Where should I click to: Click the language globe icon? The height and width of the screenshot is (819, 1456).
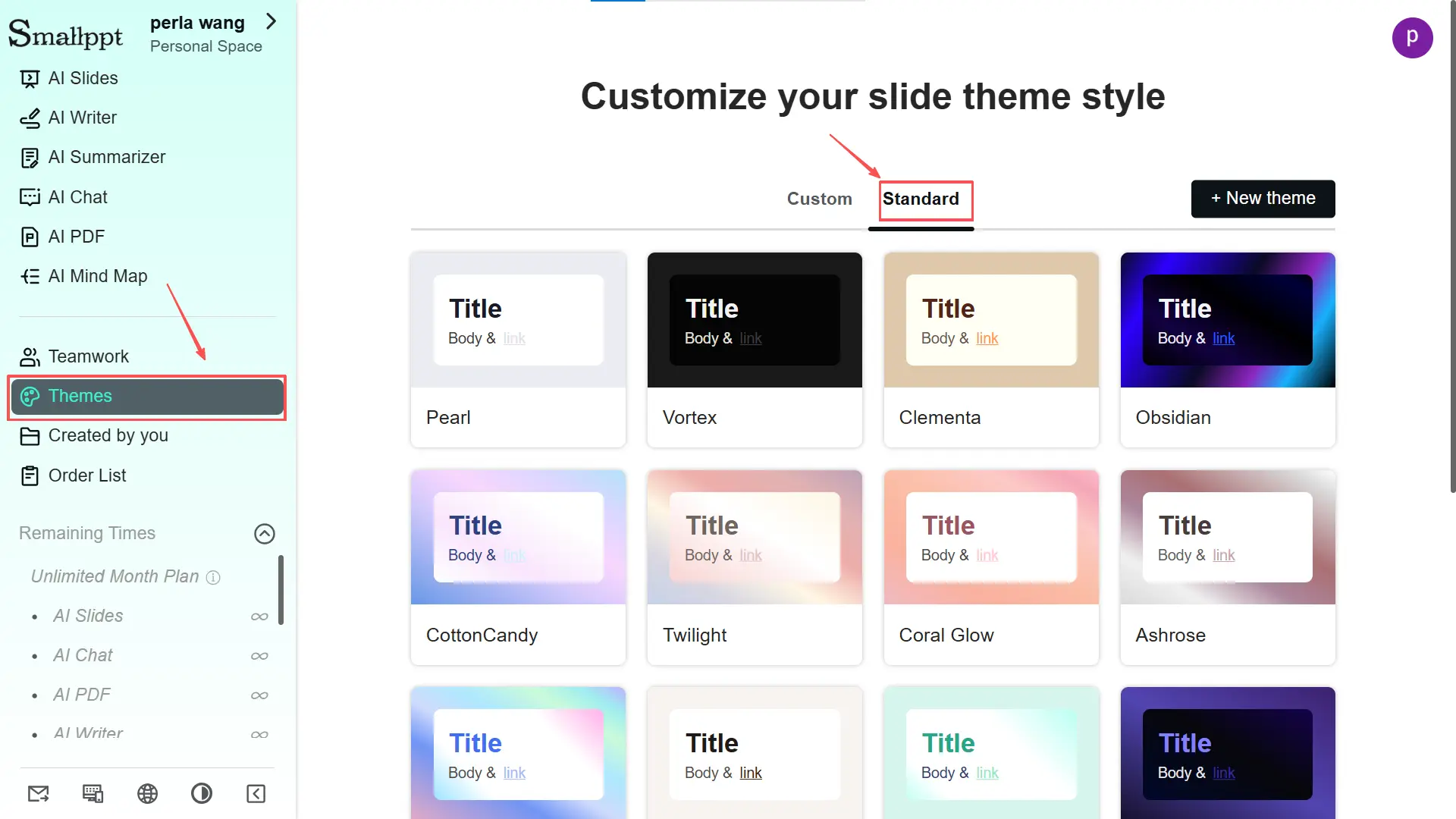click(147, 793)
